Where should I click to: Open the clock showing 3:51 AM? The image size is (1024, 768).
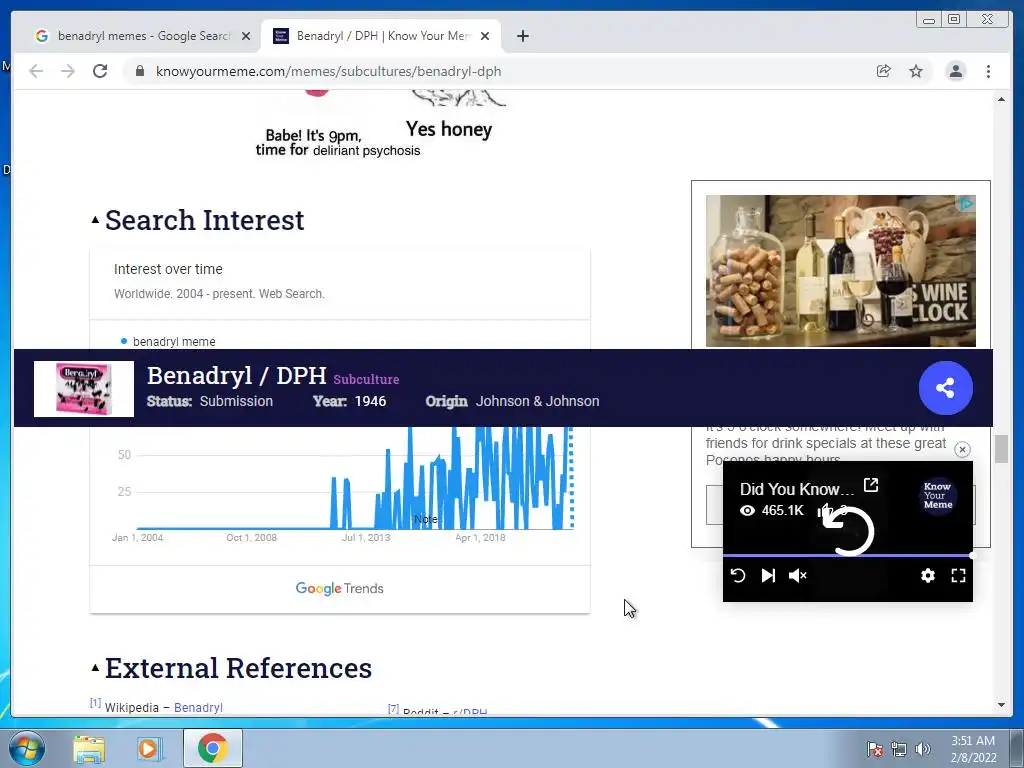(973, 749)
